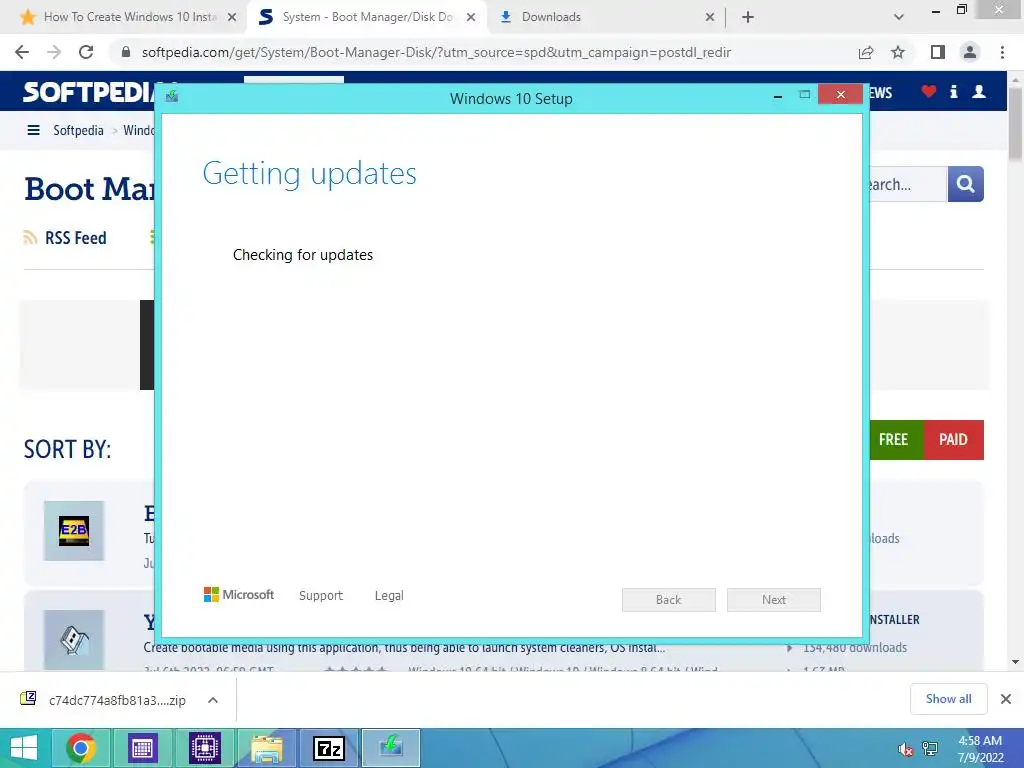The height and width of the screenshot is (768, 1024).
Task: Click the Softpedia breadcrumb link
Action: coord(78,131)
